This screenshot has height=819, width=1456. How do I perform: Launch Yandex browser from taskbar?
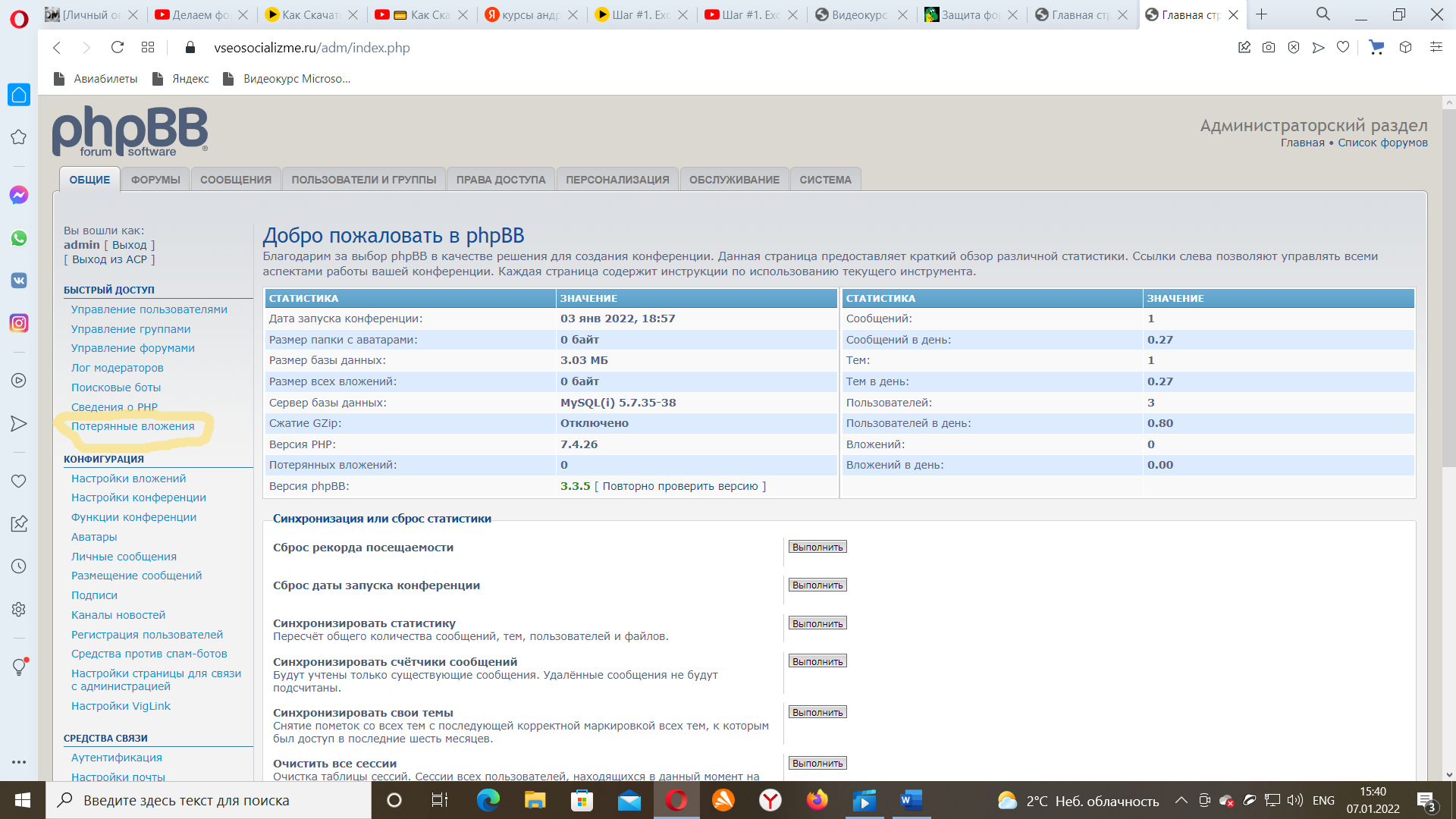[770, 800]
